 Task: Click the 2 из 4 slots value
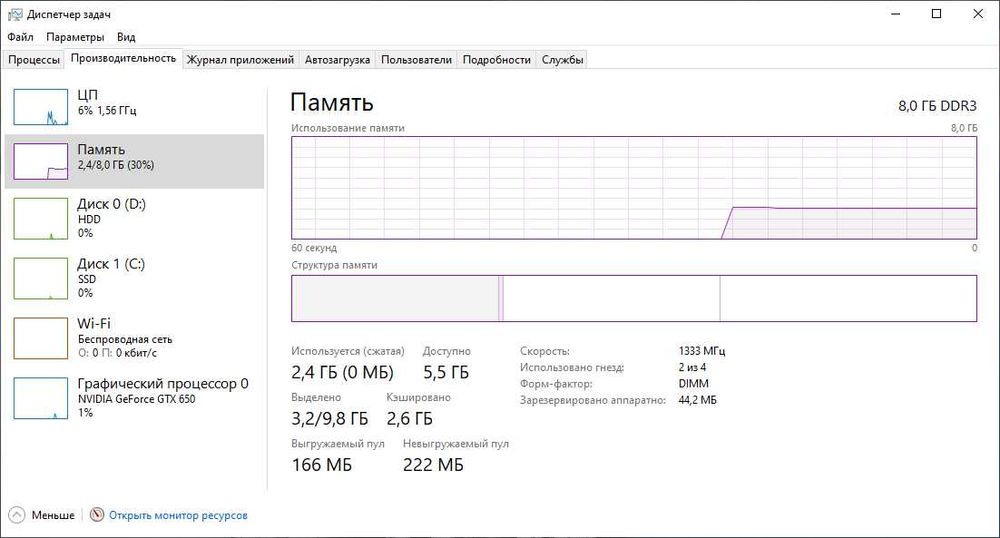click(x=692, y=367)
